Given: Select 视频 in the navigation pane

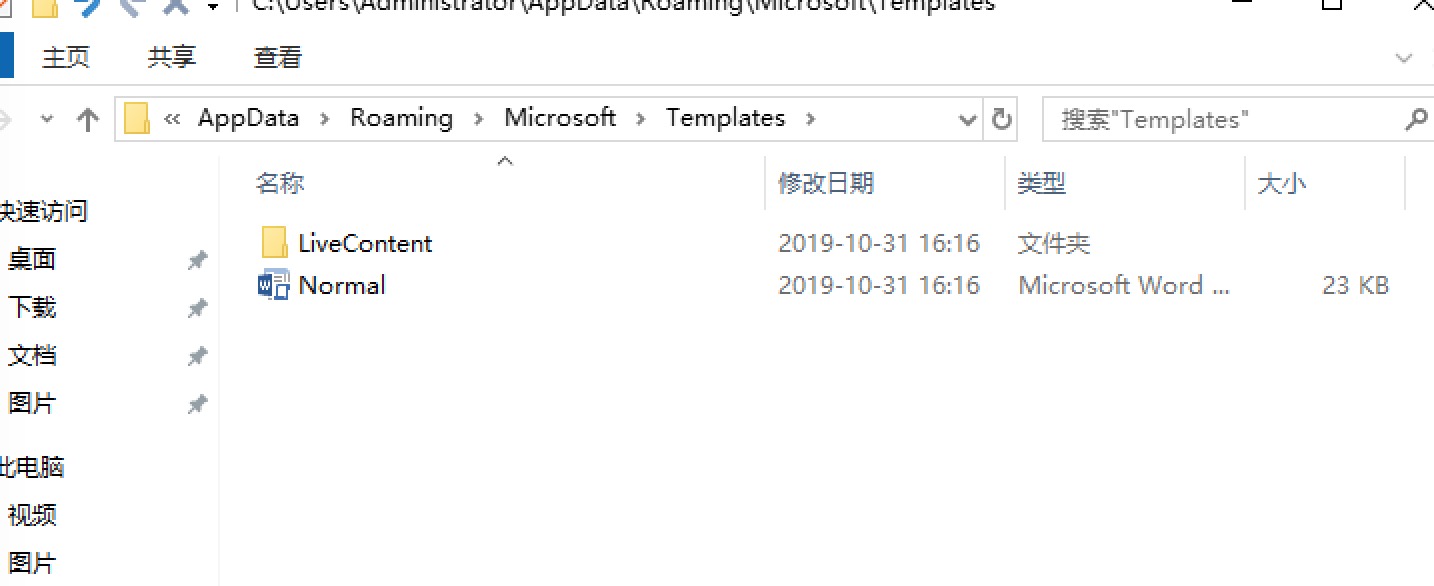Looking at the screenshot, I should (32, 515).
